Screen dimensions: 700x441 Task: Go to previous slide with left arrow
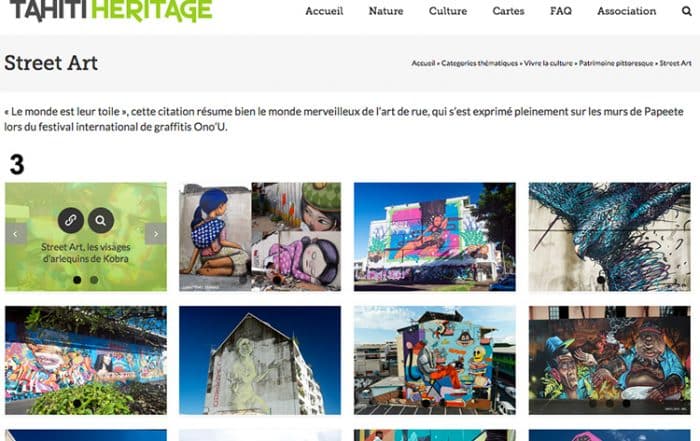point(16,233)
